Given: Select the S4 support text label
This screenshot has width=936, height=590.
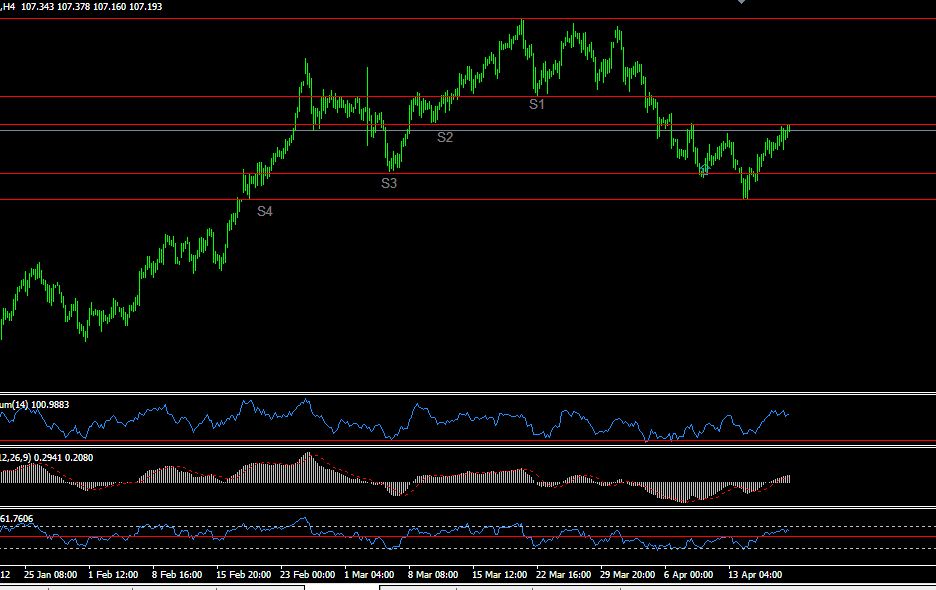Looking at the screenshot, I should point(264,211).
